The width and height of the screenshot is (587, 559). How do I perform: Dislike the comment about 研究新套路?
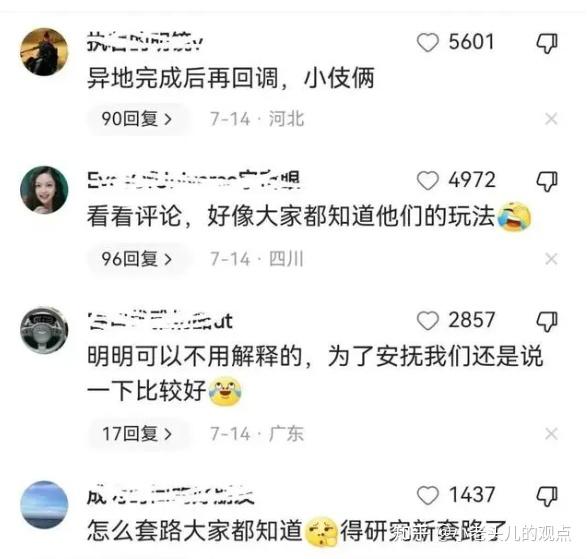[547, 496]
